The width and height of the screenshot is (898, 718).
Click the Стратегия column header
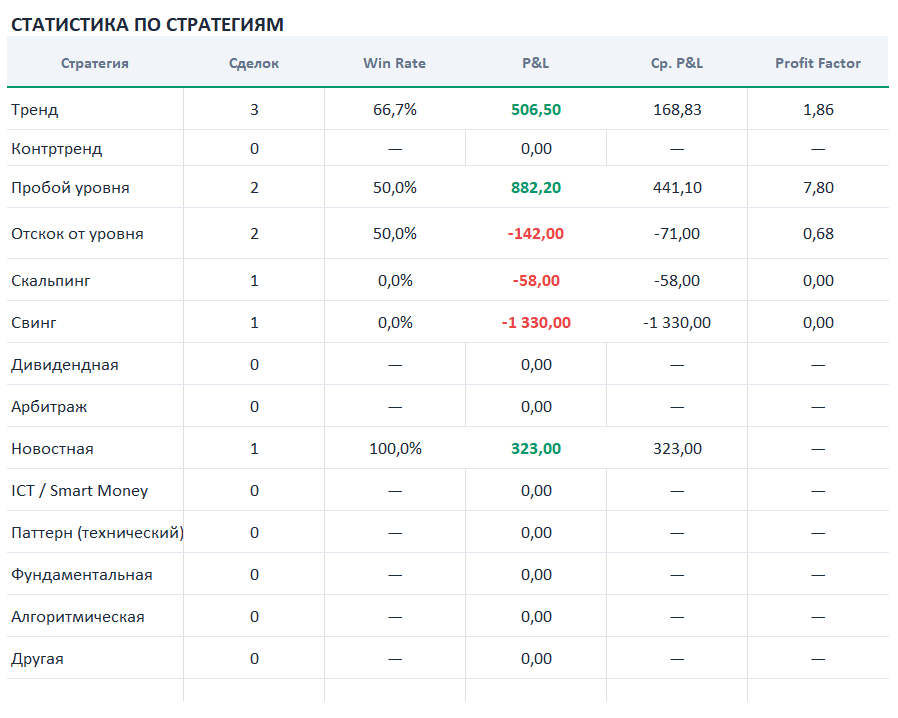tap(95, 63)
